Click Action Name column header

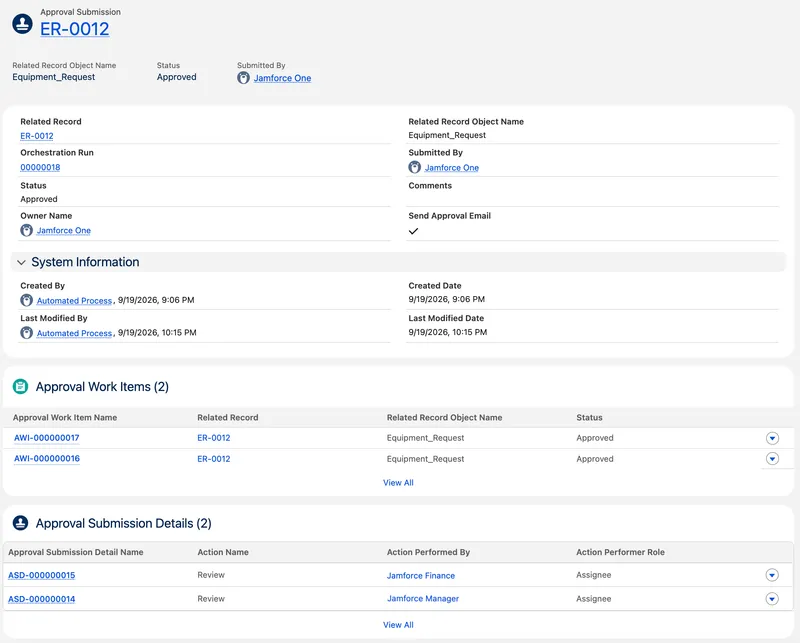click(x=223, y=552)
